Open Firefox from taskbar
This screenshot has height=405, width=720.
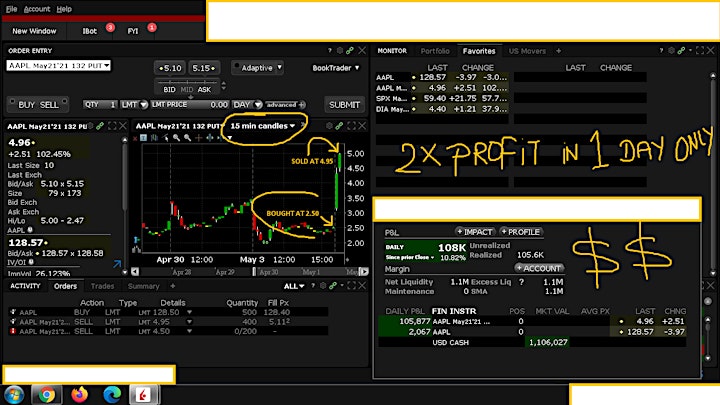click(x=79, y=394)
